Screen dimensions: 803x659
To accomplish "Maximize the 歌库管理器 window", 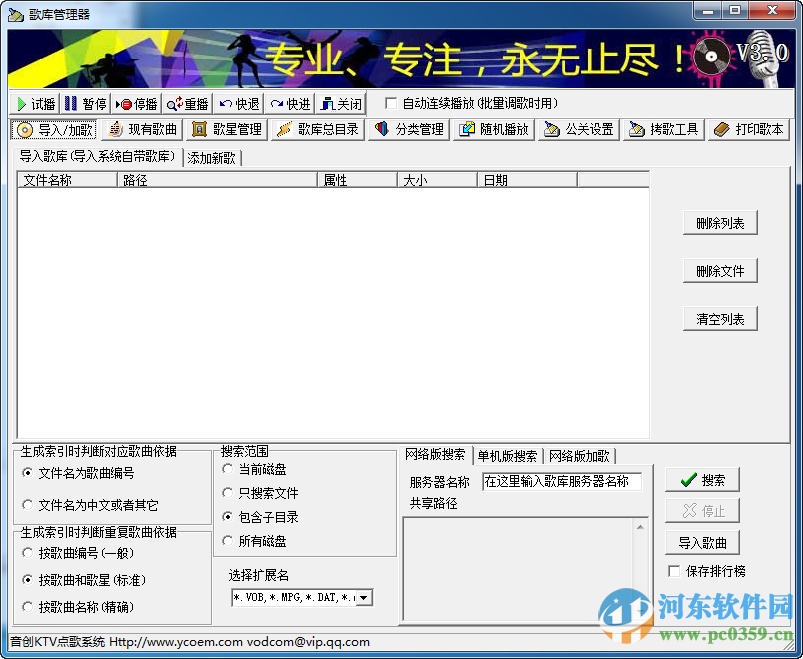I will point(735,10).
